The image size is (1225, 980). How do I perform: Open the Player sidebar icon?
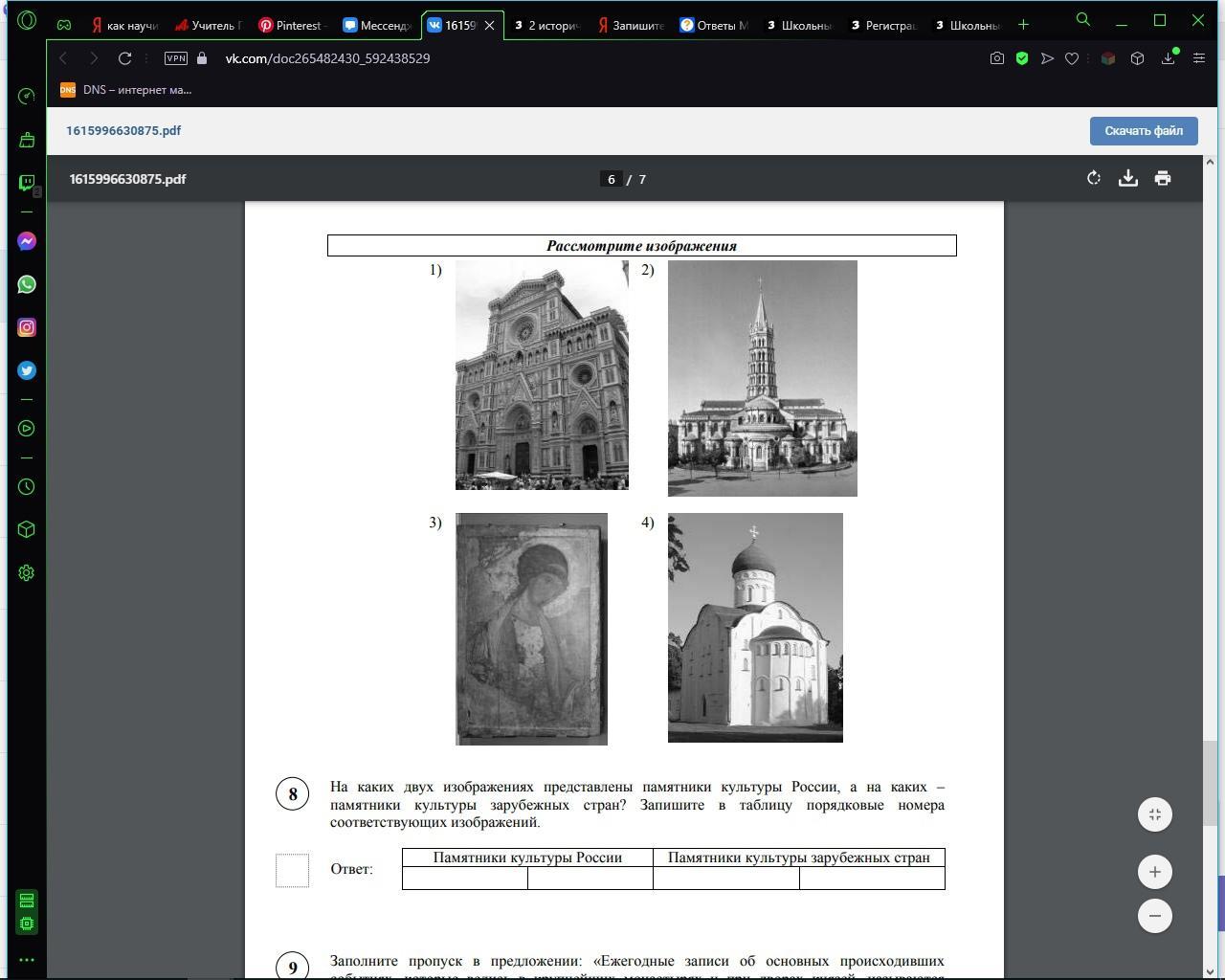27,428
